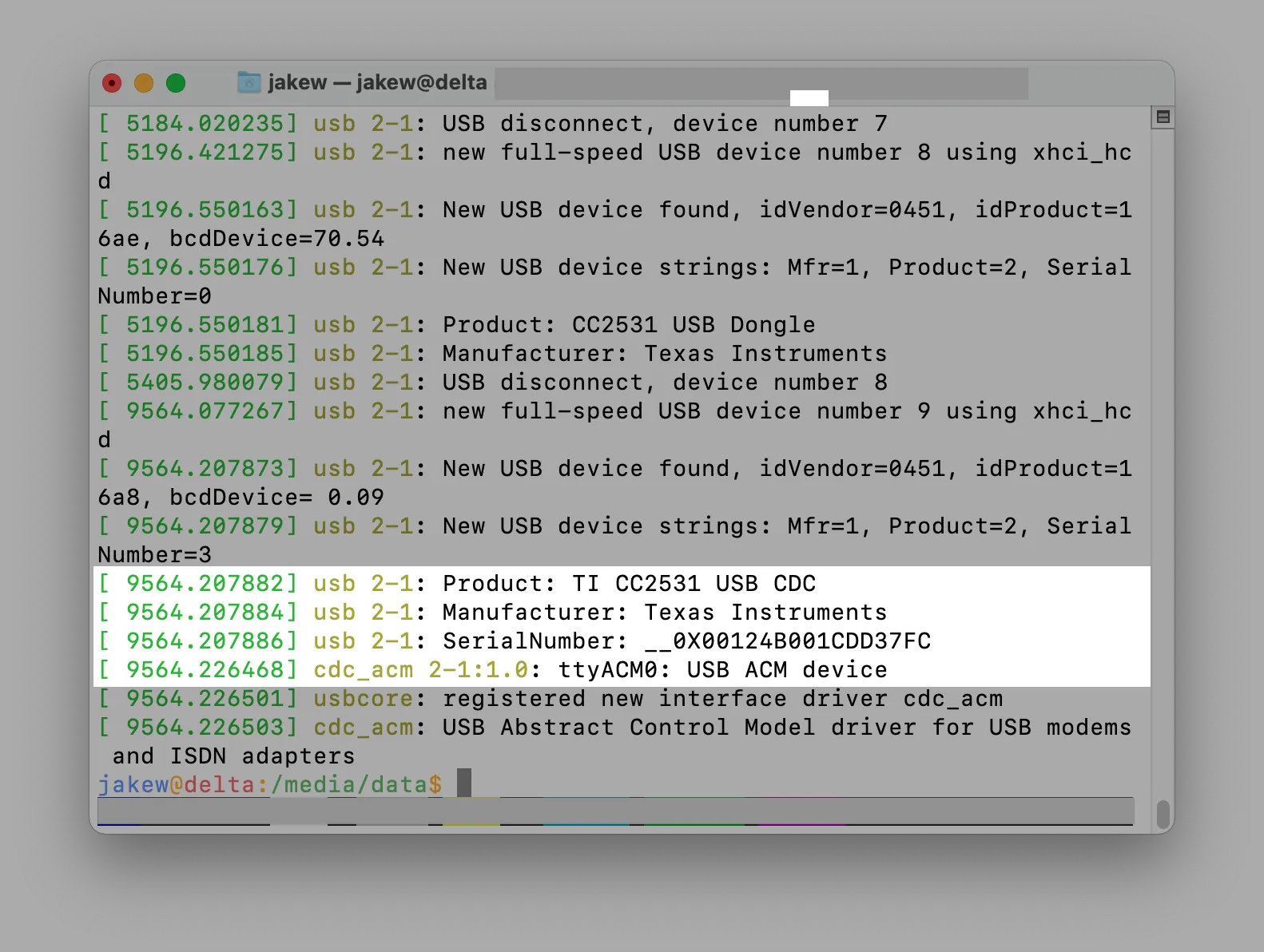The height and width of the screenshot is (952, 1264).
Task: Click 'Manufacturer: Texas Instruments' line at 9564.207884
Action: click(492, 613)
